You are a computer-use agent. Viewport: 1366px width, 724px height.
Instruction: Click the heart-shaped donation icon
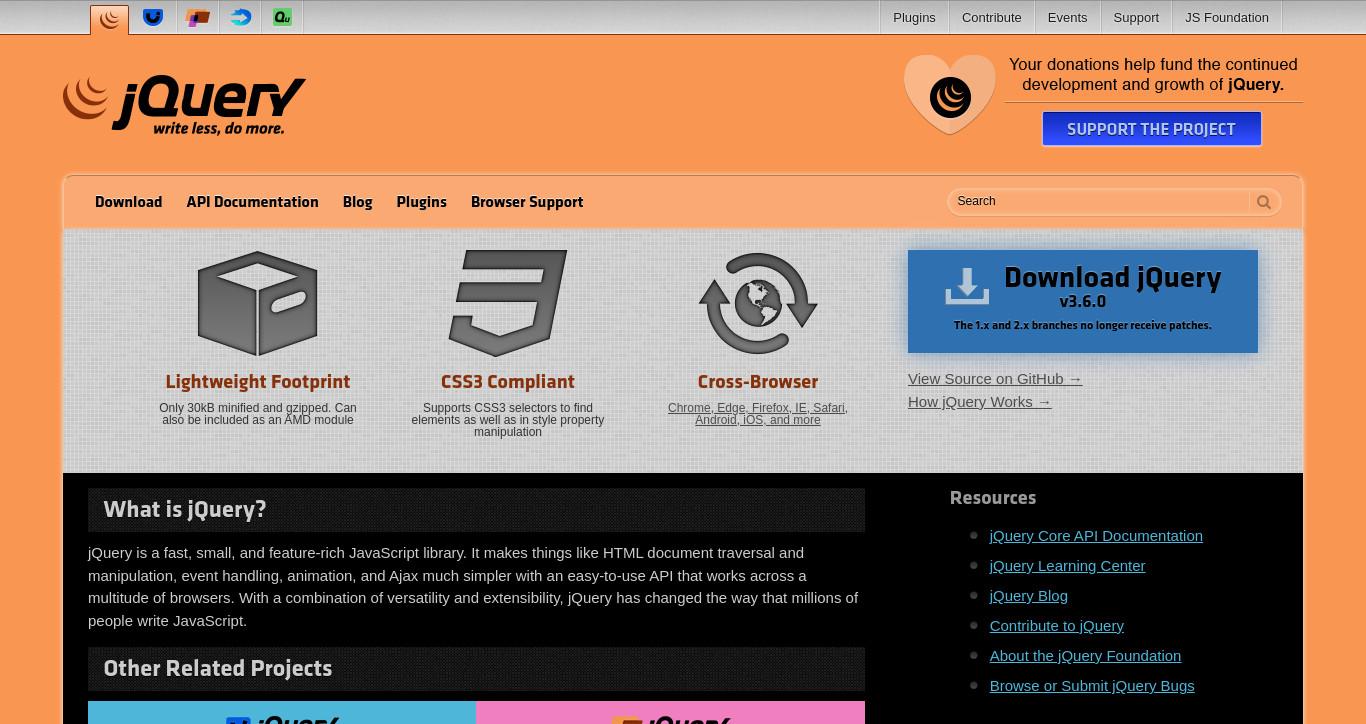(x=950, y=94)
